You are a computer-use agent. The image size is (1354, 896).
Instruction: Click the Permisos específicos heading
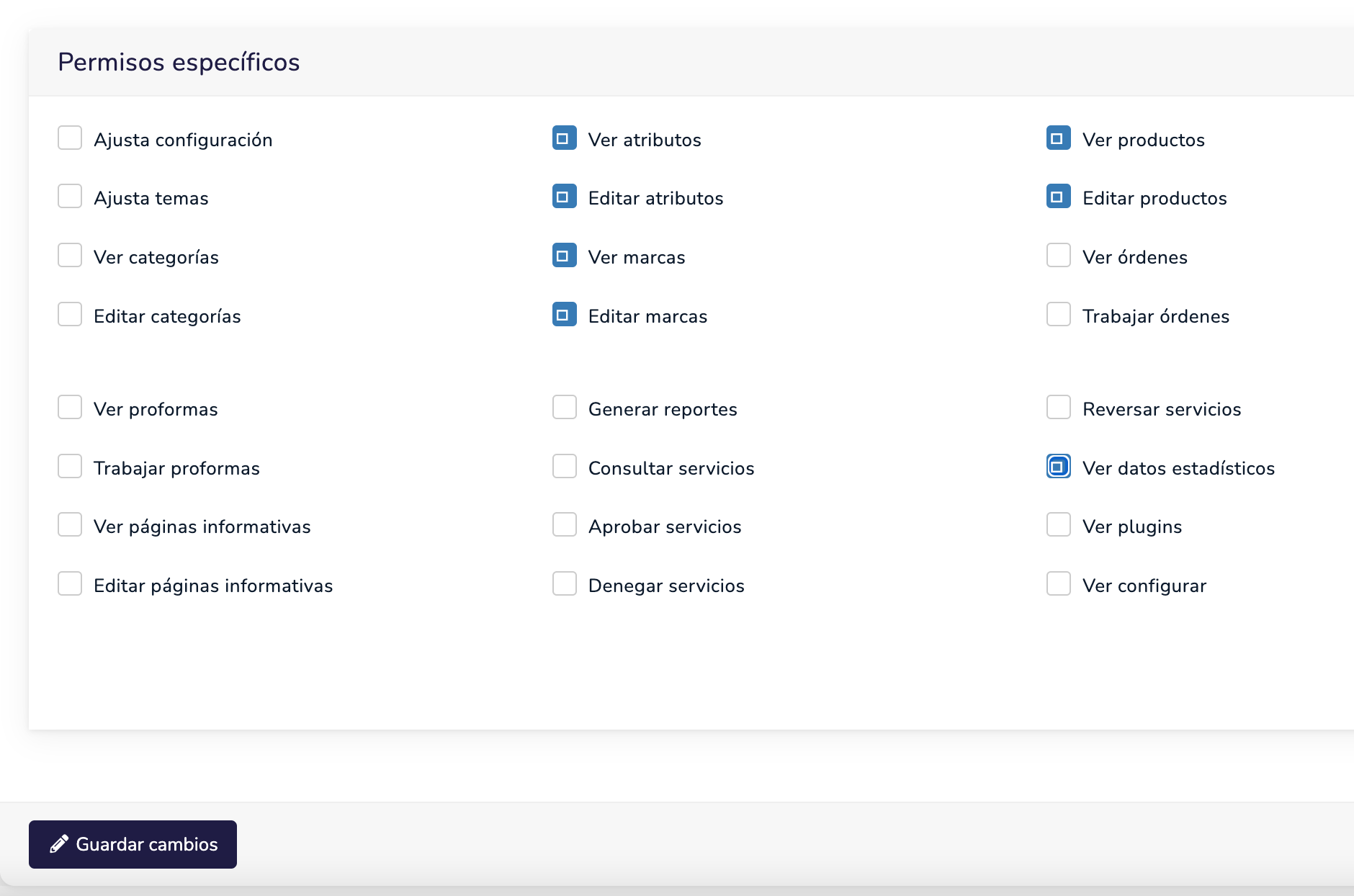pos(179,62)
